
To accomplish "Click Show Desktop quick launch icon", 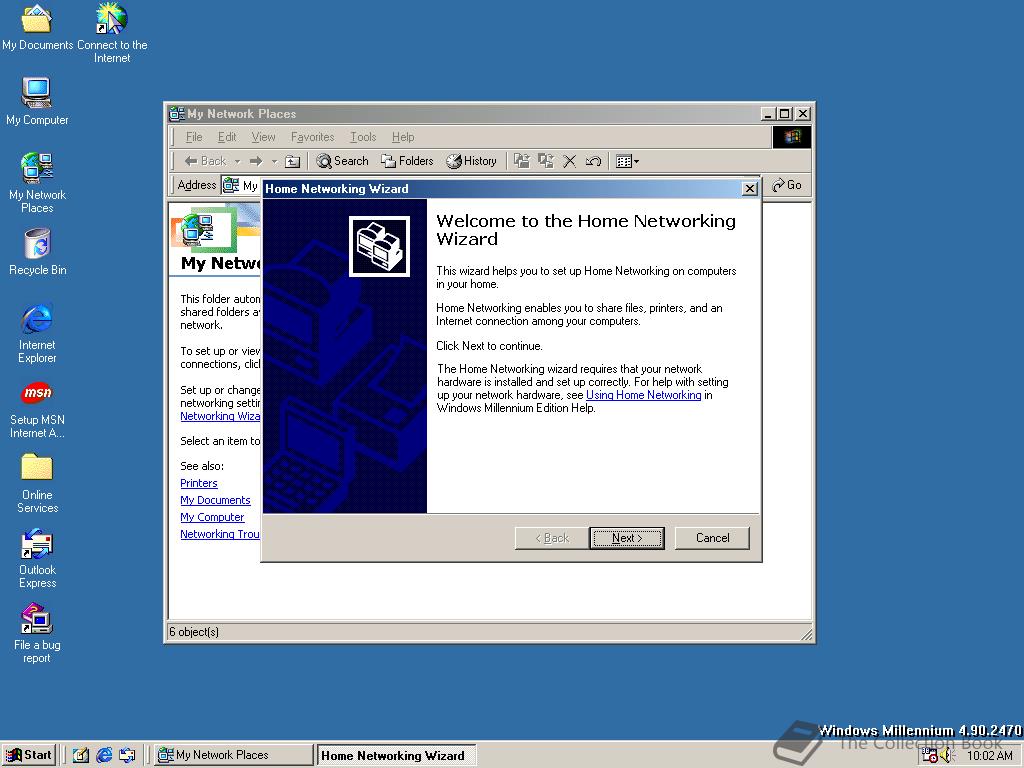I will pos(80,756).
